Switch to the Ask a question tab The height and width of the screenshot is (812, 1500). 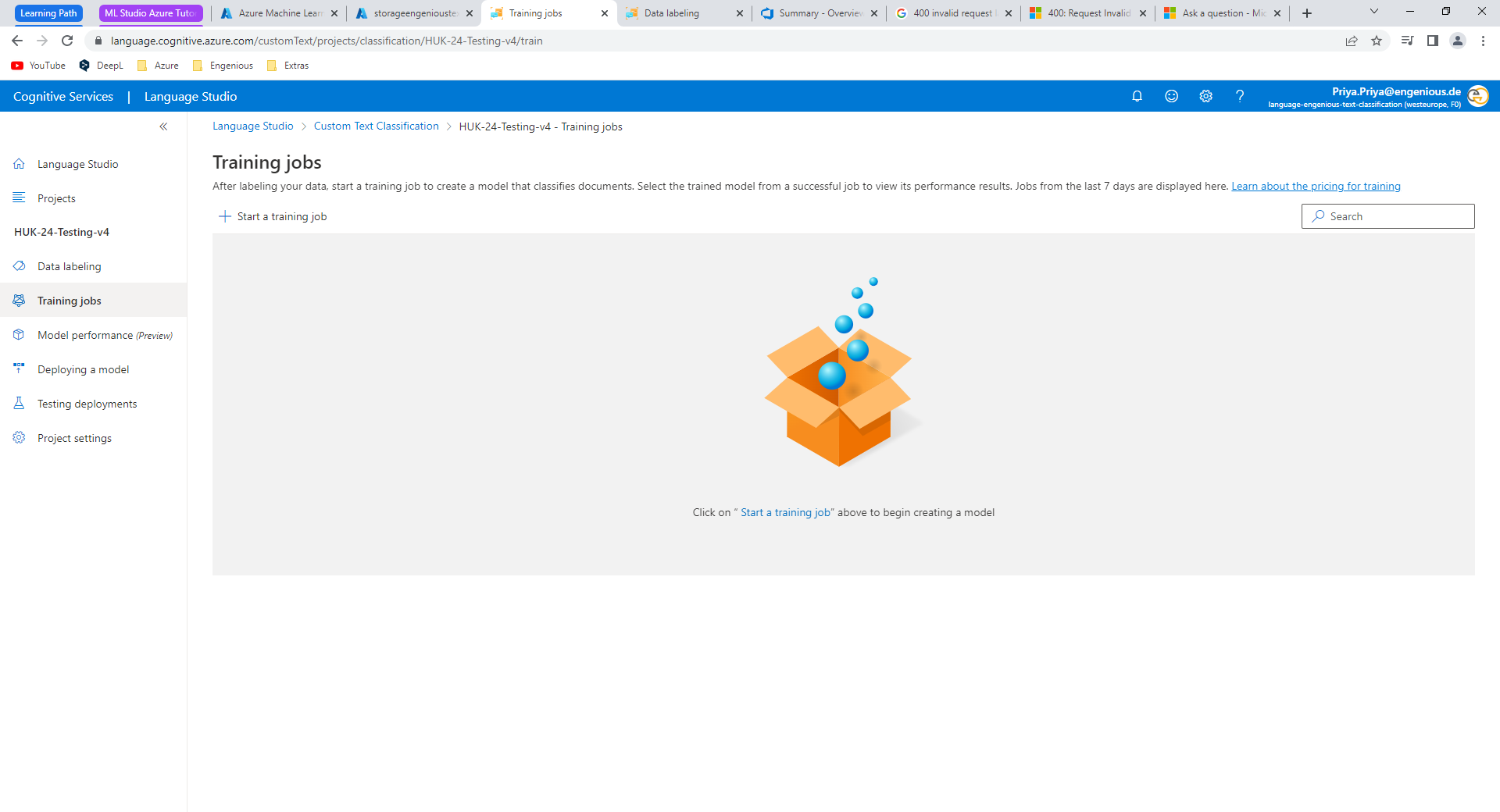pyautogui.click(x=1222, y=13)
